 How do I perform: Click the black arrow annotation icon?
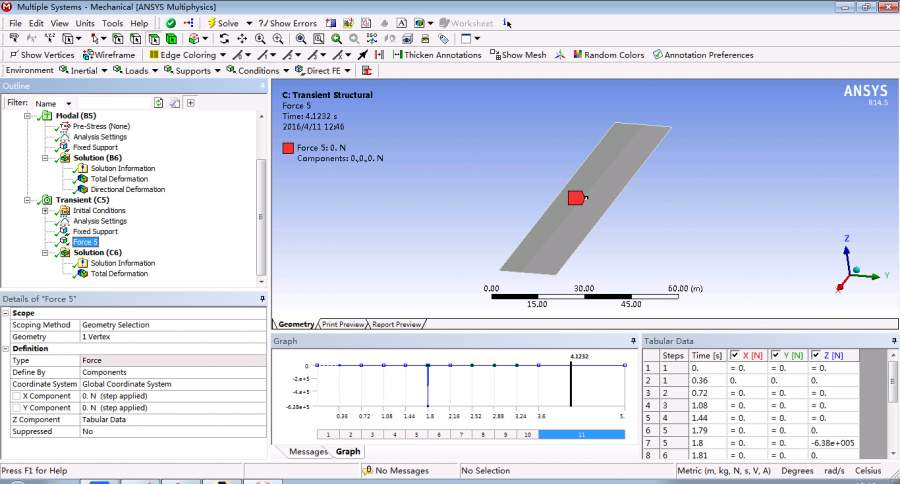pos(363,55)
